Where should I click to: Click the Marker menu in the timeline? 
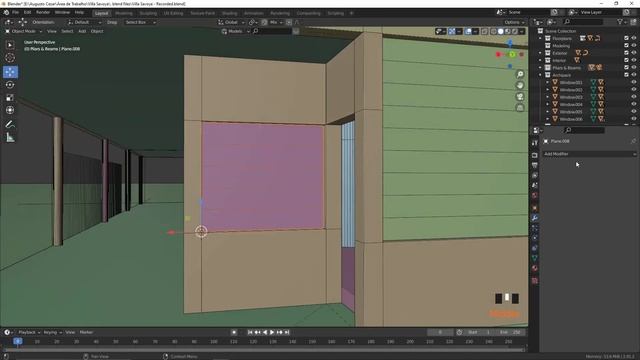pyautogui.click(x=86, y=332)
